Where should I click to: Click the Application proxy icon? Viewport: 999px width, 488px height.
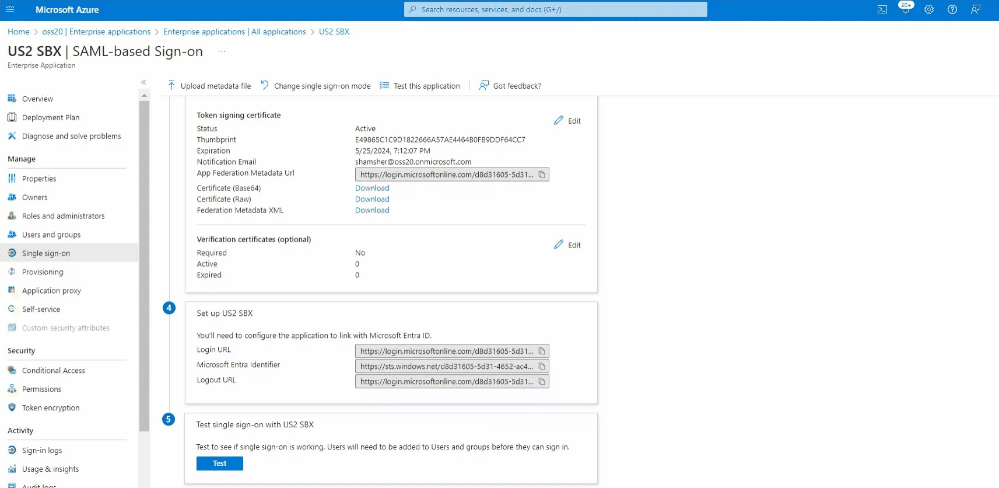[x=11, y=291]
